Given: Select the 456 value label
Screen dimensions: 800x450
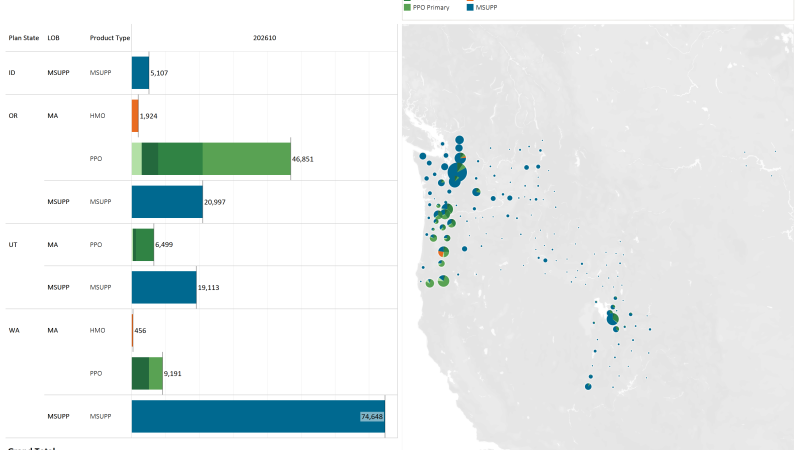Looking at the screenshot, I should coord(140,331).
